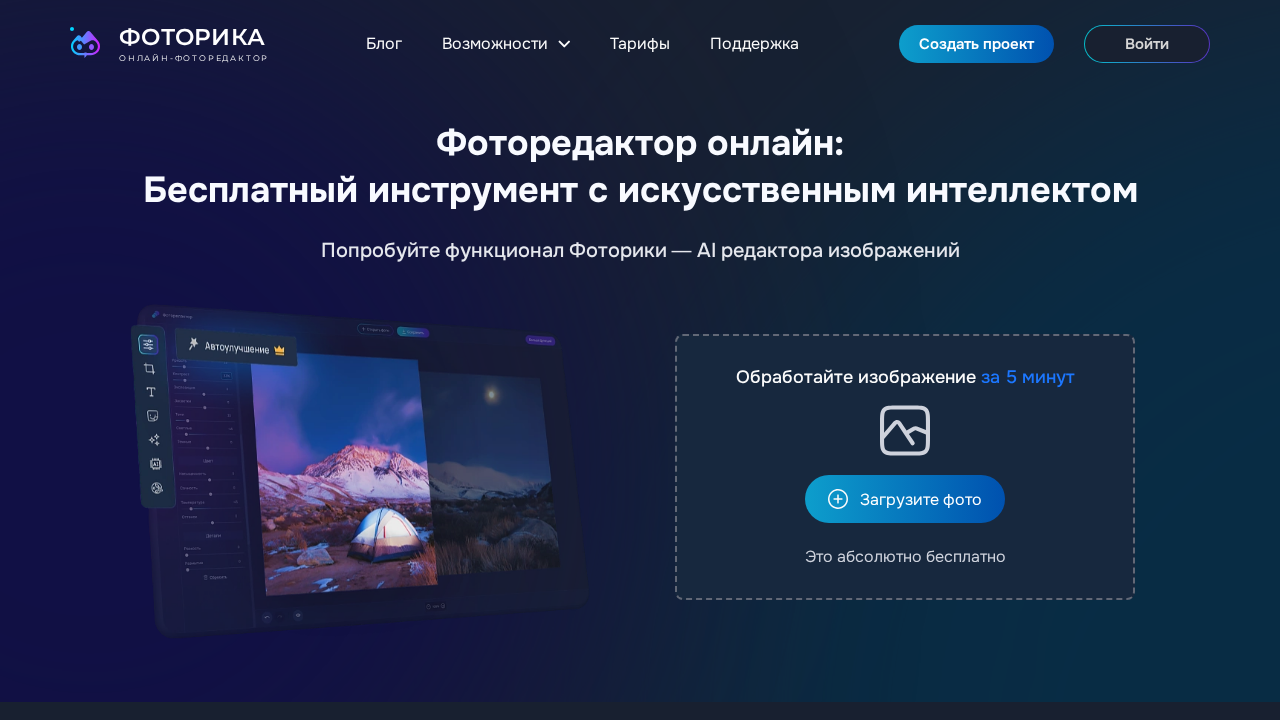Click the background removal tool icon
Screen dimensions: 1280x720
152,415
